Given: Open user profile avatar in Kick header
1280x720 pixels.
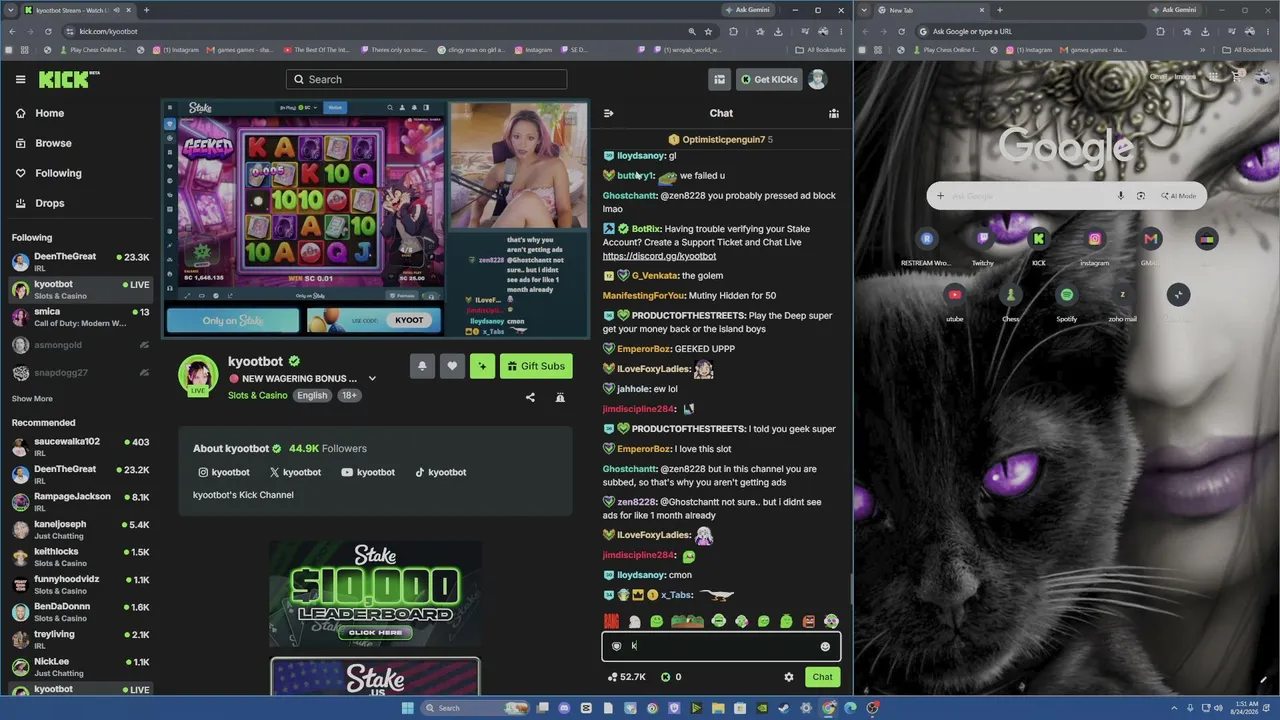Looking at the screenshot, I should [817, 79].
